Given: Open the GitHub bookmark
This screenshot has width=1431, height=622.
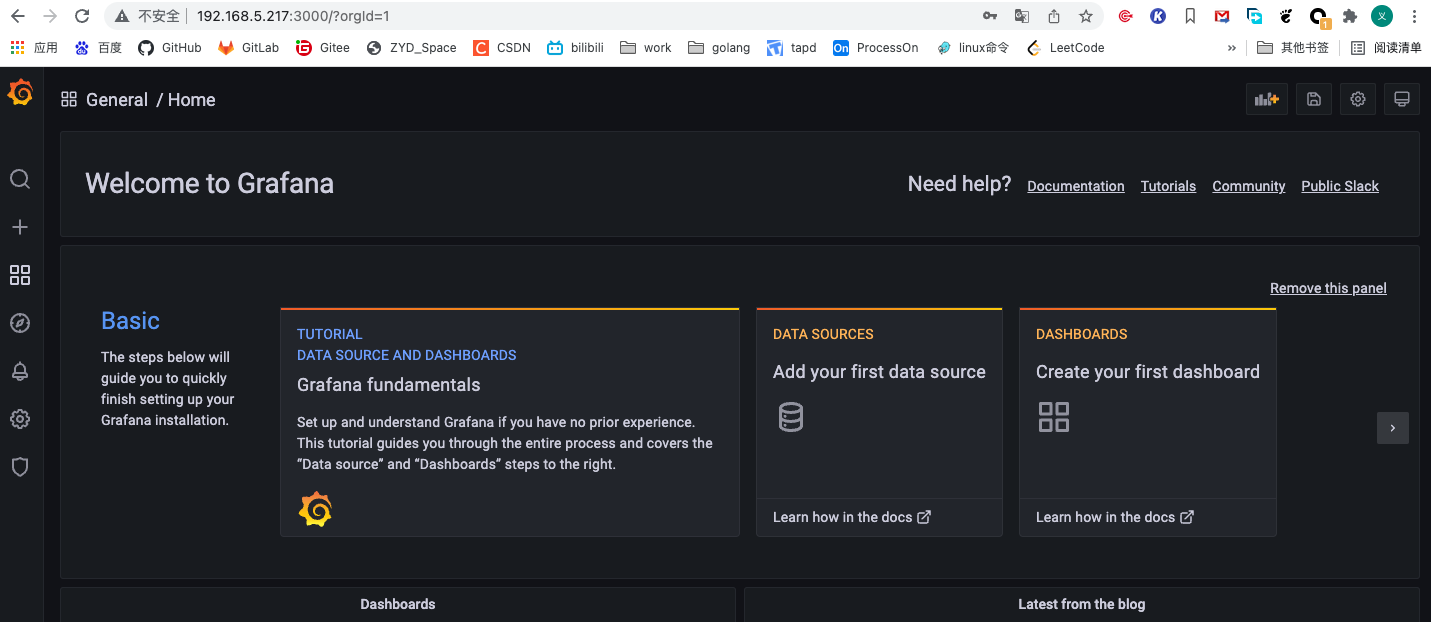Looking at the screenshot, I should [170, 48].
